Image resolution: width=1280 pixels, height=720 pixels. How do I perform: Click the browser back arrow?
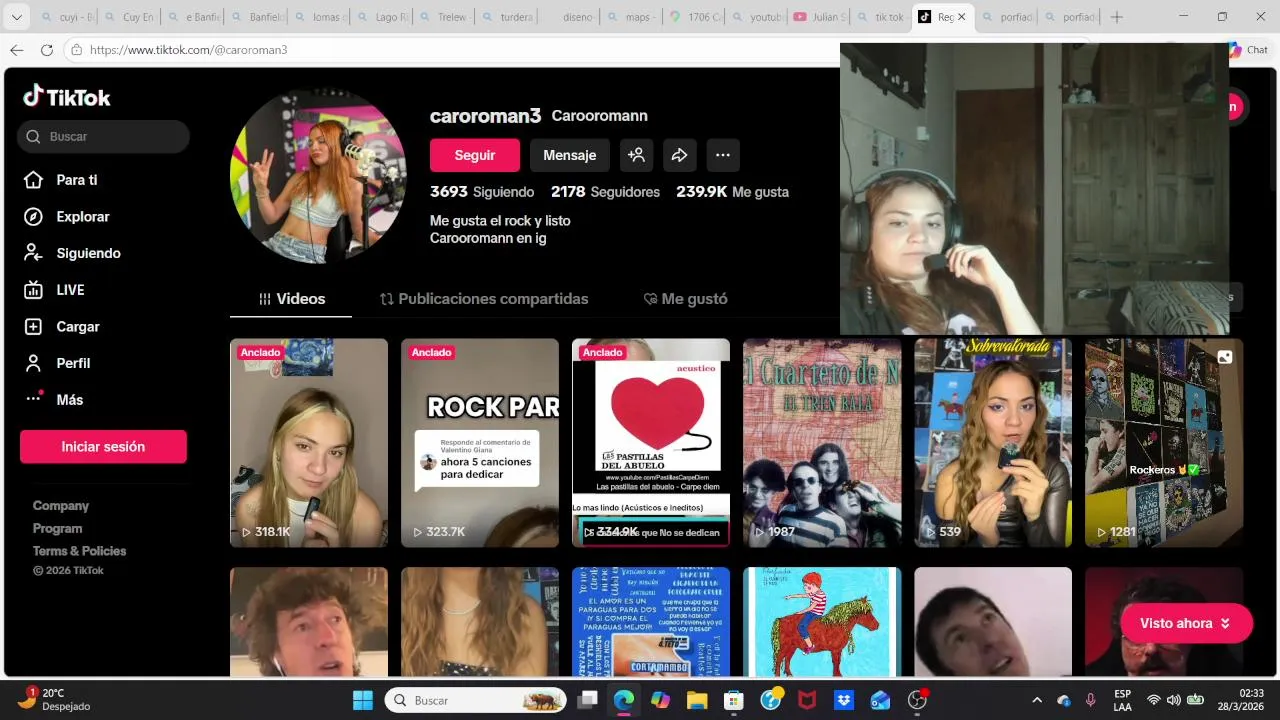[x=17, y=50]
